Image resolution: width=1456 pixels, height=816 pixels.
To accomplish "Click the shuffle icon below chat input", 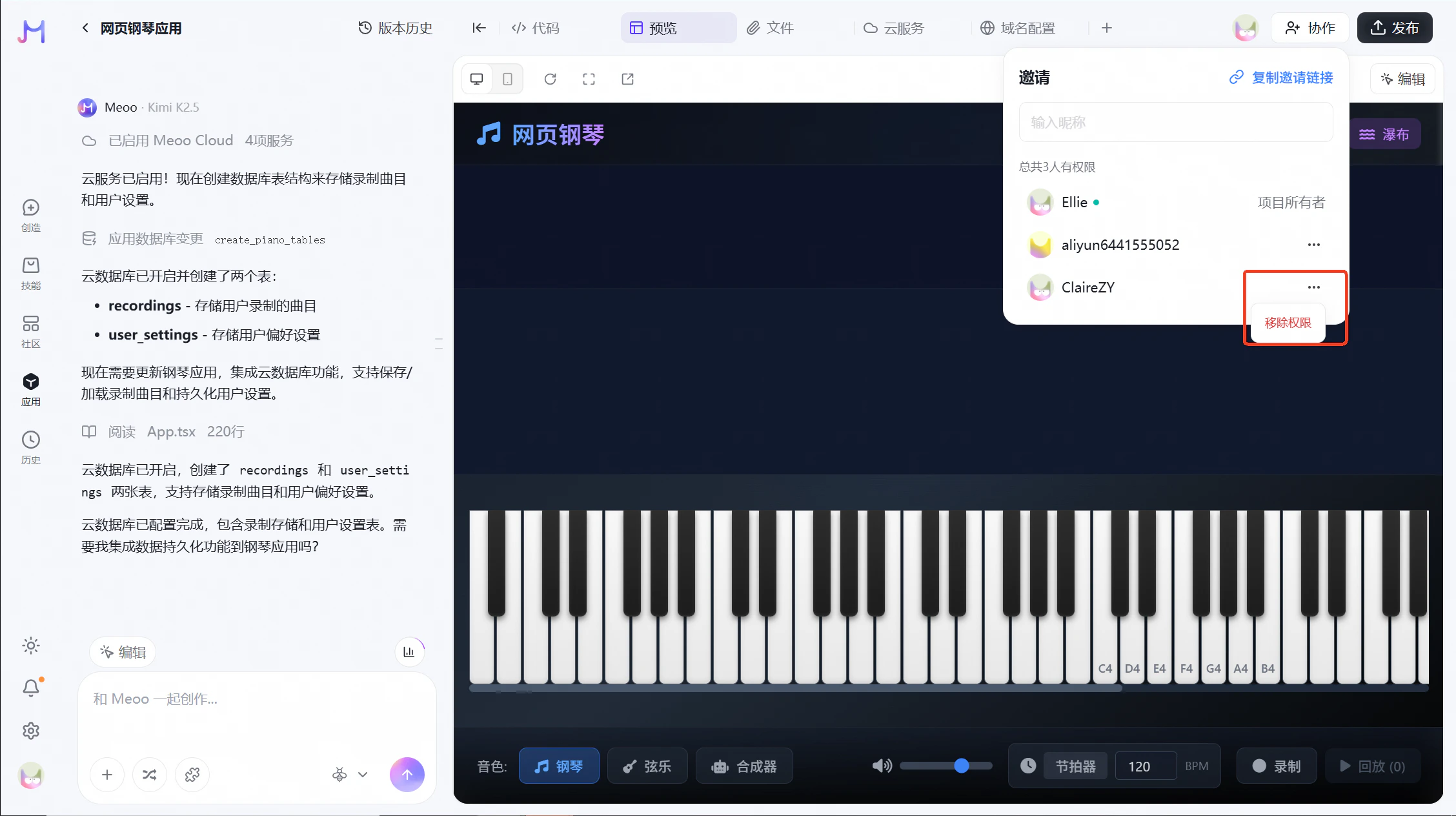I will 149,775.
